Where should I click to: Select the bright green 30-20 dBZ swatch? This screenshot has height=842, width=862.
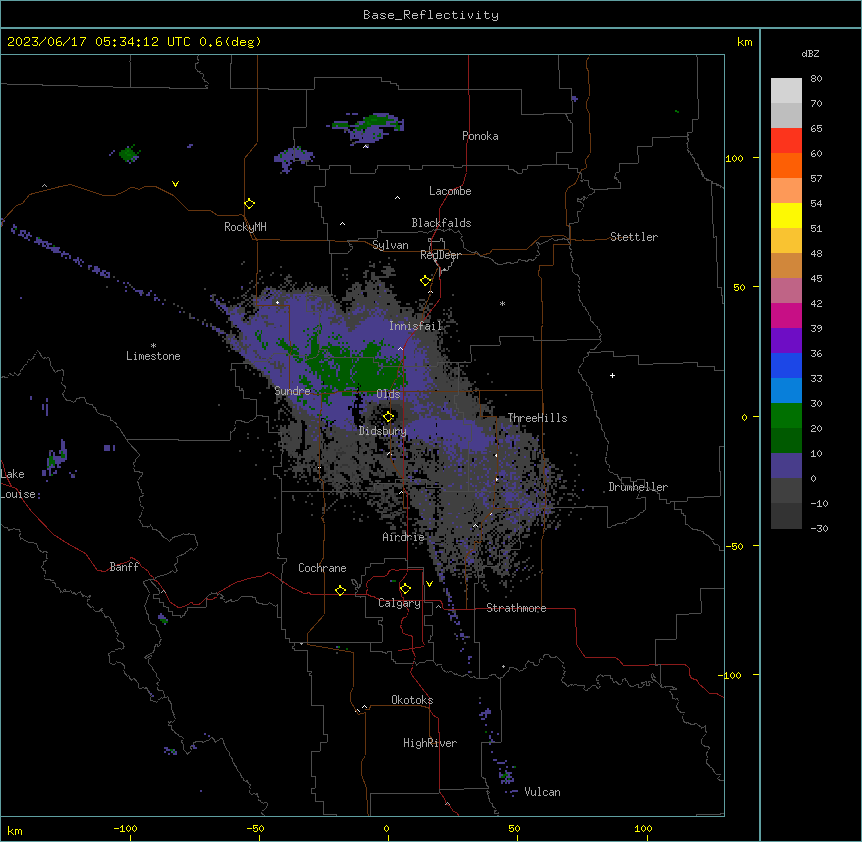786,416
